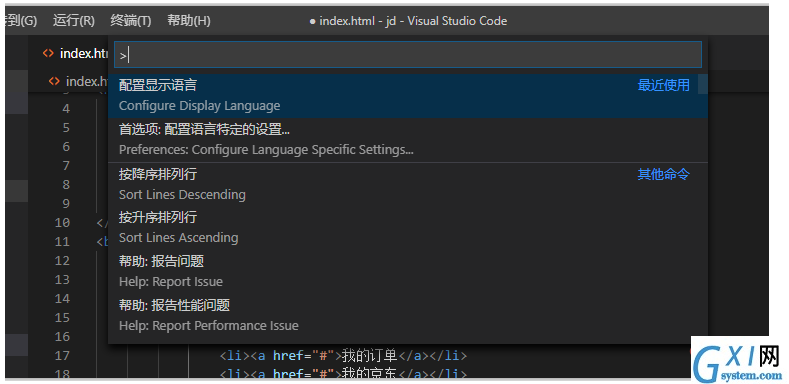Select Preferences: Configure Language Specific Settings

(x=408, y=139)
